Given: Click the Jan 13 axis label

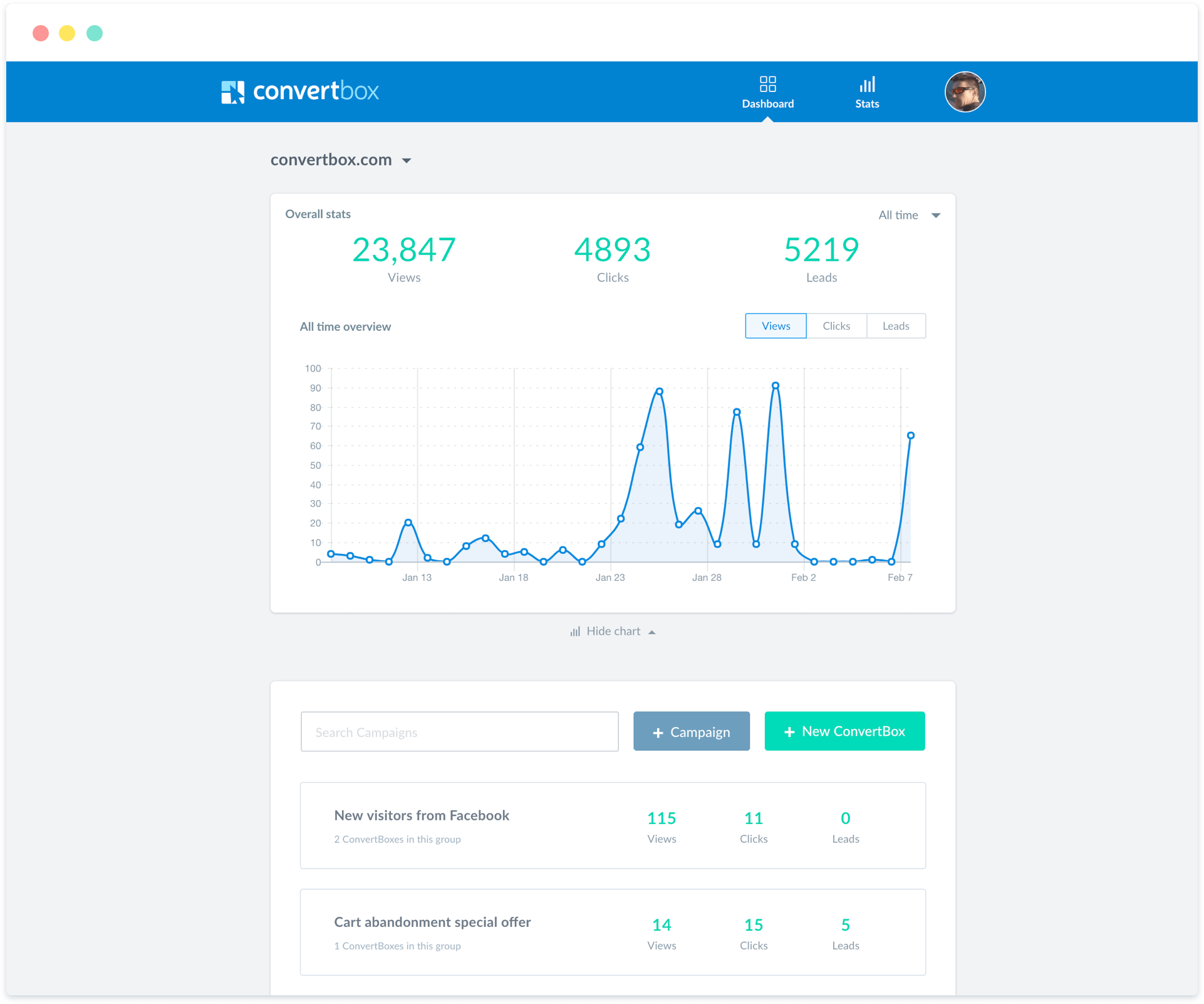Looking at the screenshot, I should [417, 577].
